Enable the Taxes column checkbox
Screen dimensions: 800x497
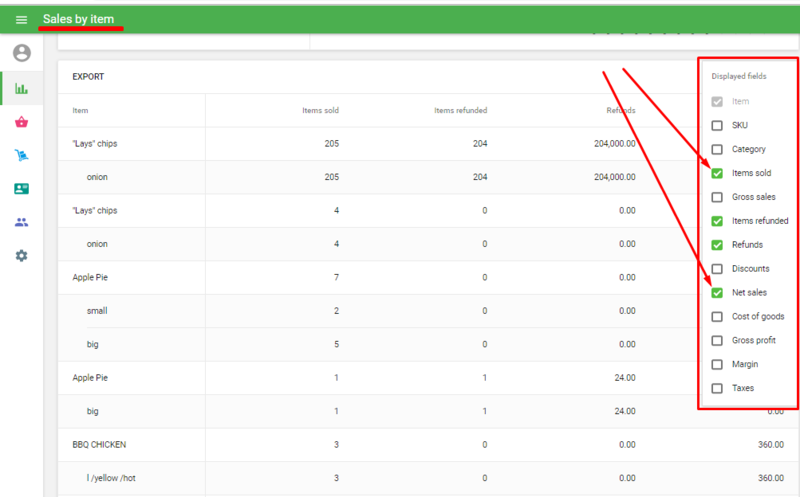(716, 388)
